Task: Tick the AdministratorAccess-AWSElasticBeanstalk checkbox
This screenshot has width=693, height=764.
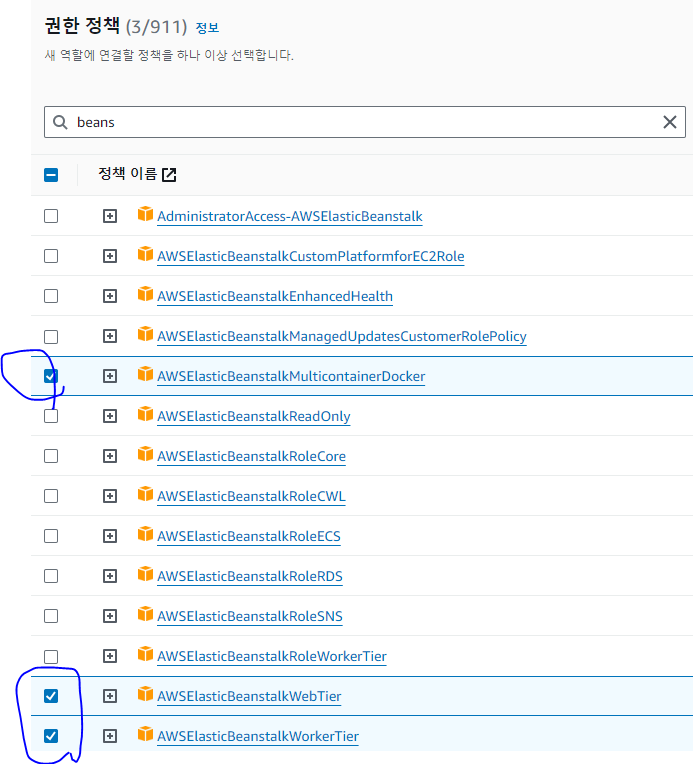Action: pos(51,216)
